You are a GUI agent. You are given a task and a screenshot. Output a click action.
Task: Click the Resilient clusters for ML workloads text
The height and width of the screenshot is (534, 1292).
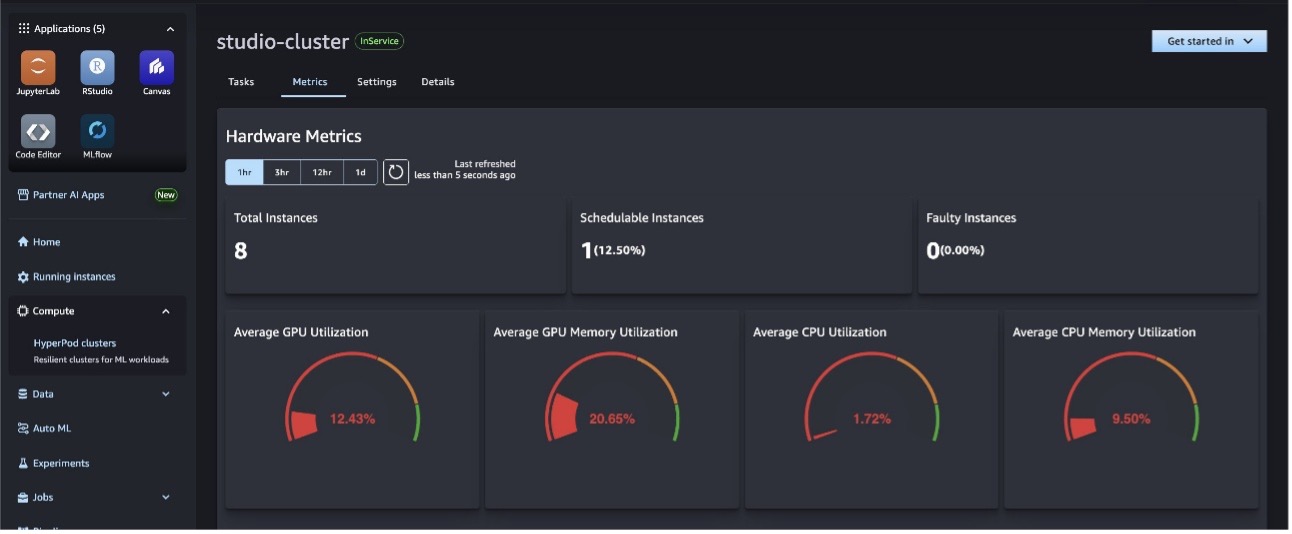(101, 360)
